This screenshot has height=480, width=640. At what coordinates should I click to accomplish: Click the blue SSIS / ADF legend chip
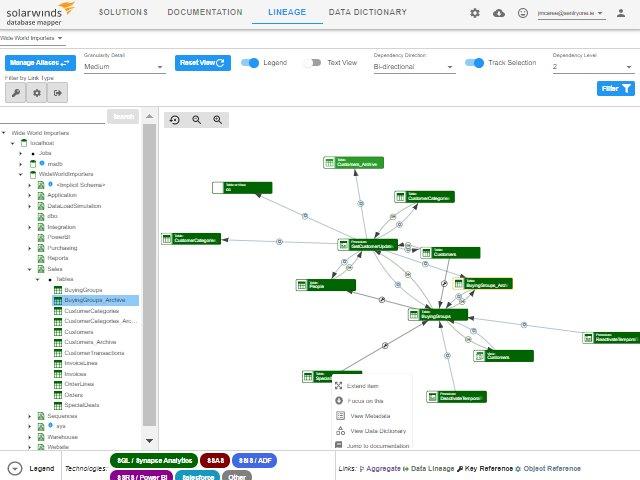[x=255, y=460]
